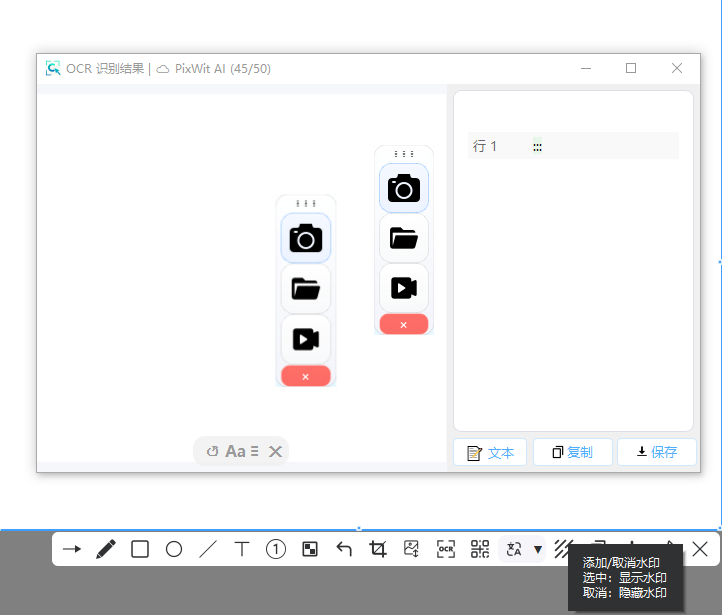The width and height of the screenshot is (722, 615).
Task: Undo the last annotation
Action: tap(344, 549)
